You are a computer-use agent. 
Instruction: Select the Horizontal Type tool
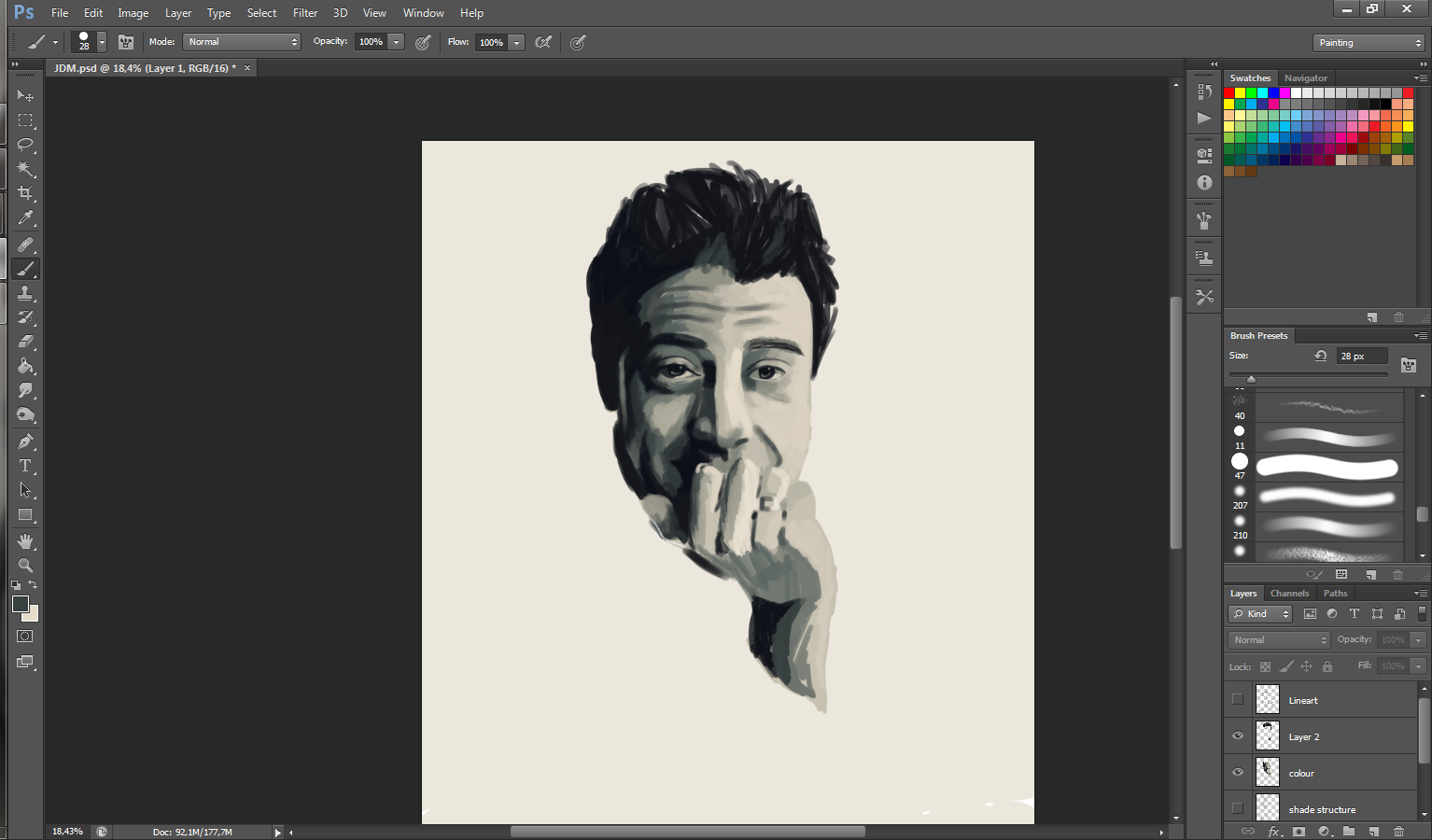coord(25,466)
